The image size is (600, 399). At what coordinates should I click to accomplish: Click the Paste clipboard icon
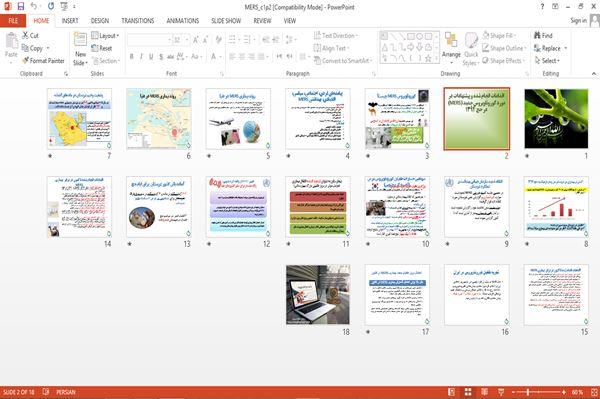11,41
